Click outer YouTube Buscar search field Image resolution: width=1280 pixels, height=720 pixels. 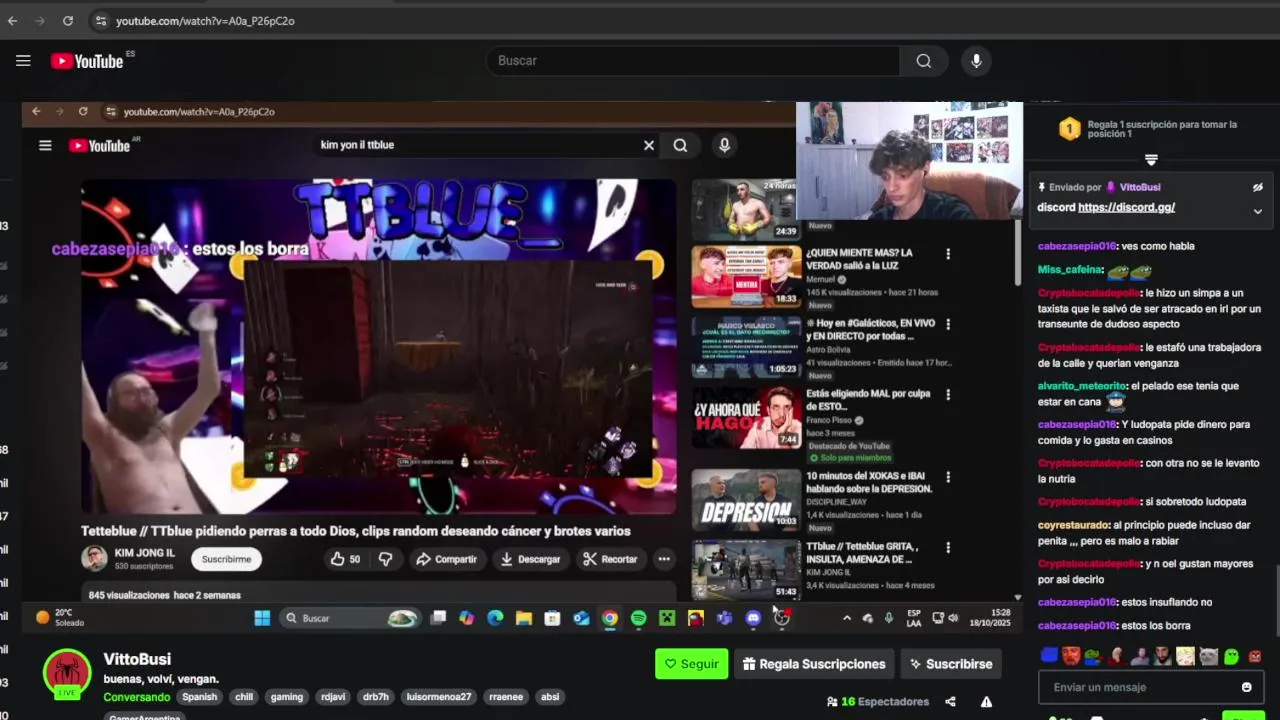[x=692, y=61]
